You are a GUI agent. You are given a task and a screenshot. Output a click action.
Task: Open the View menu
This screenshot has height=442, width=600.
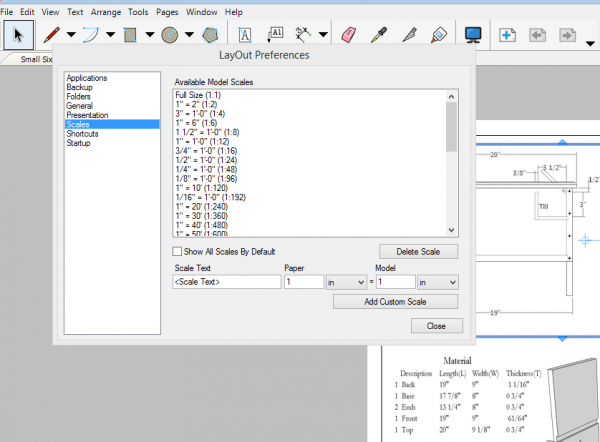tap(50, 12)
